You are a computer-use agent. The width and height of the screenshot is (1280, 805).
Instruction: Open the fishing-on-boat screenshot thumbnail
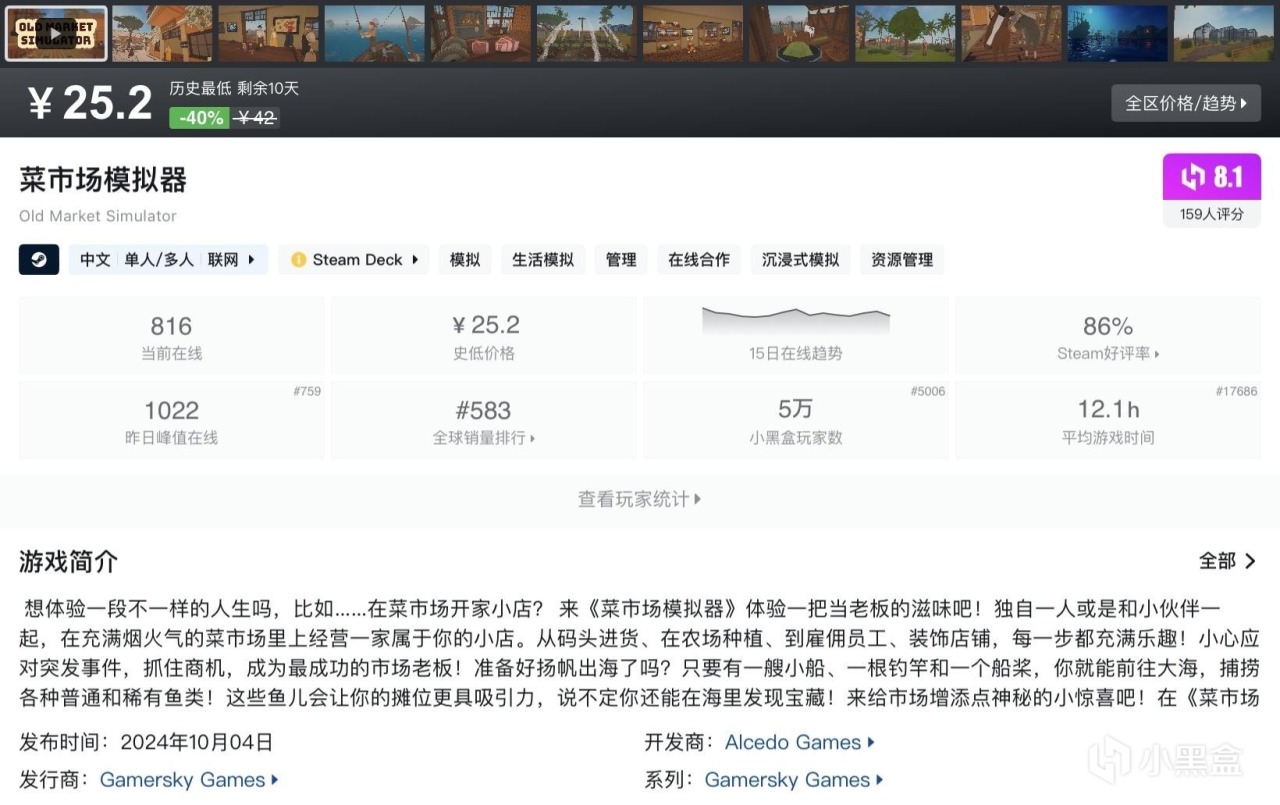(x=374, y=33)
